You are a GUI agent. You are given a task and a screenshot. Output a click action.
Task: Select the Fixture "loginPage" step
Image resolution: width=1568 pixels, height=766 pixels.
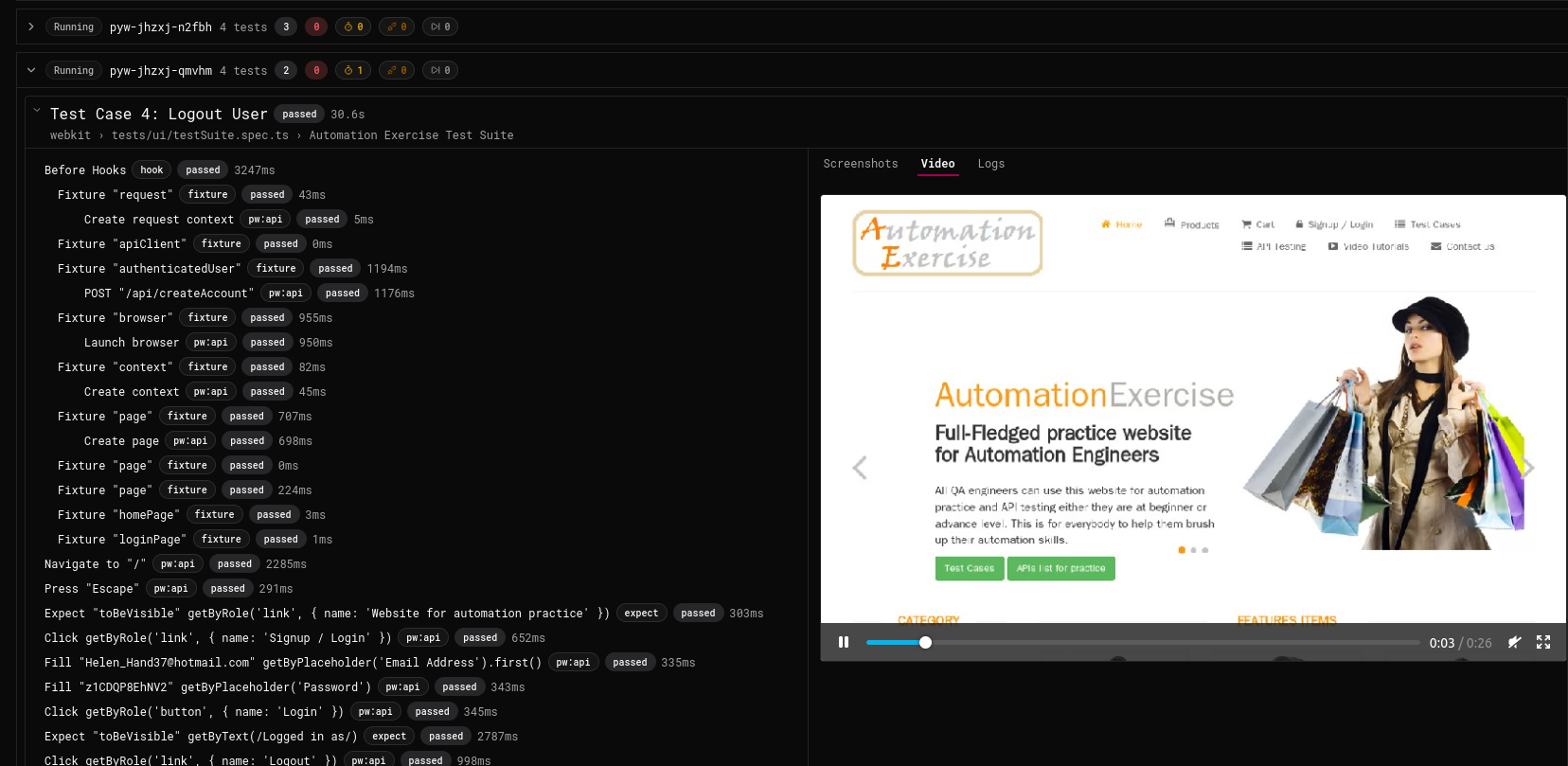pyautogui.click(x=195, y=540)
